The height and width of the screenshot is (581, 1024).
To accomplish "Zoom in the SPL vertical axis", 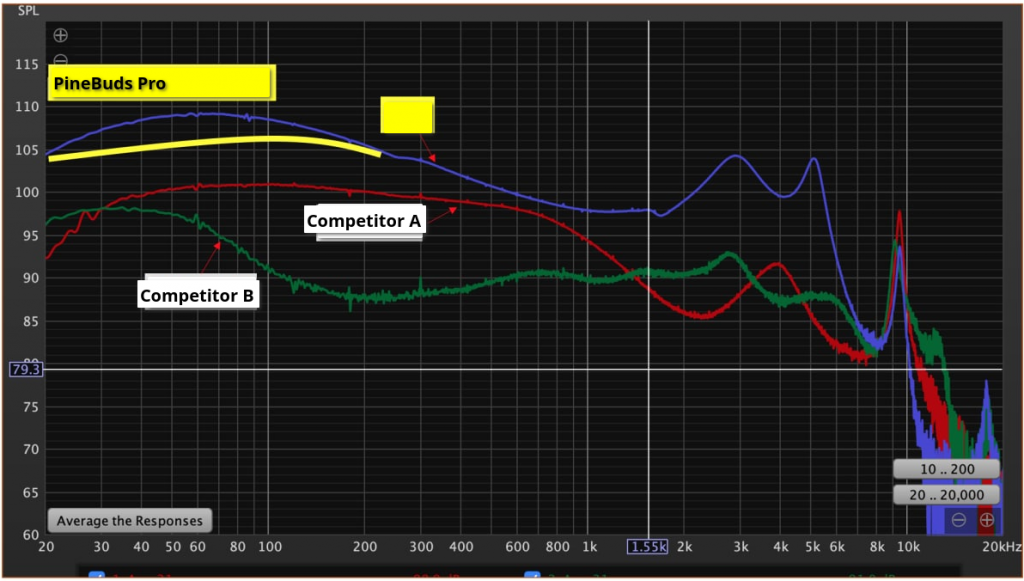I will point(60,35).
